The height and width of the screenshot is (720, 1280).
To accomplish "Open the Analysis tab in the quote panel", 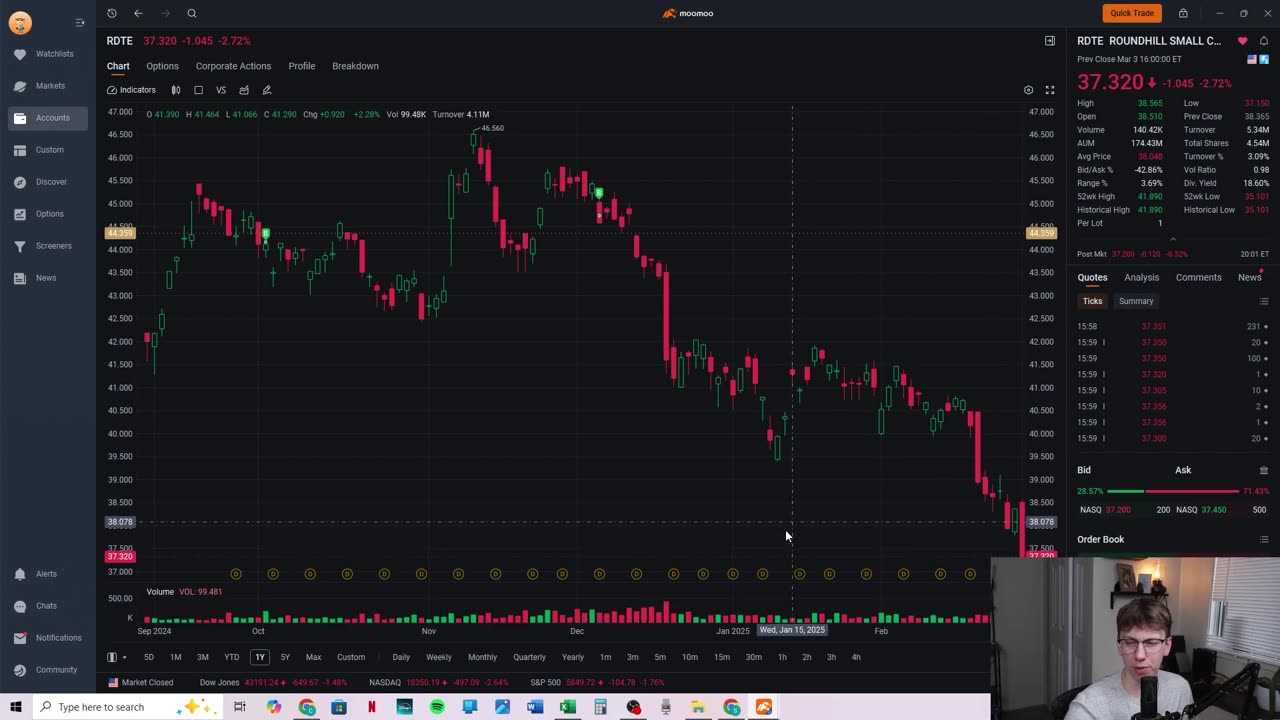I will (1141, 277).
